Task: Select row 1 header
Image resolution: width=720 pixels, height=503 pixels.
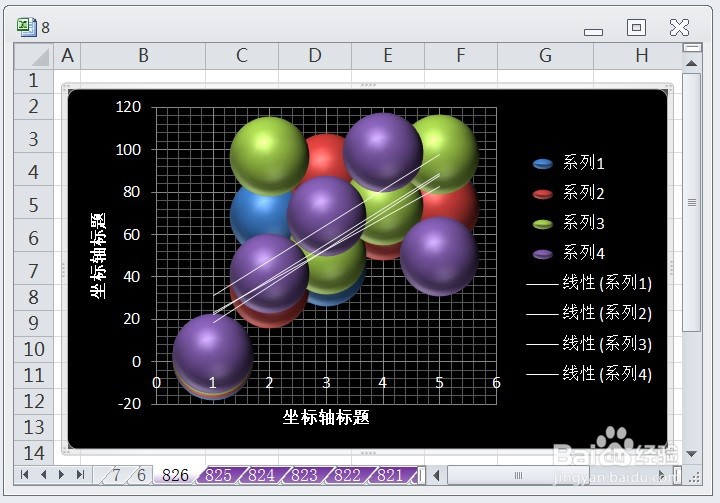Action: point(34,81)
